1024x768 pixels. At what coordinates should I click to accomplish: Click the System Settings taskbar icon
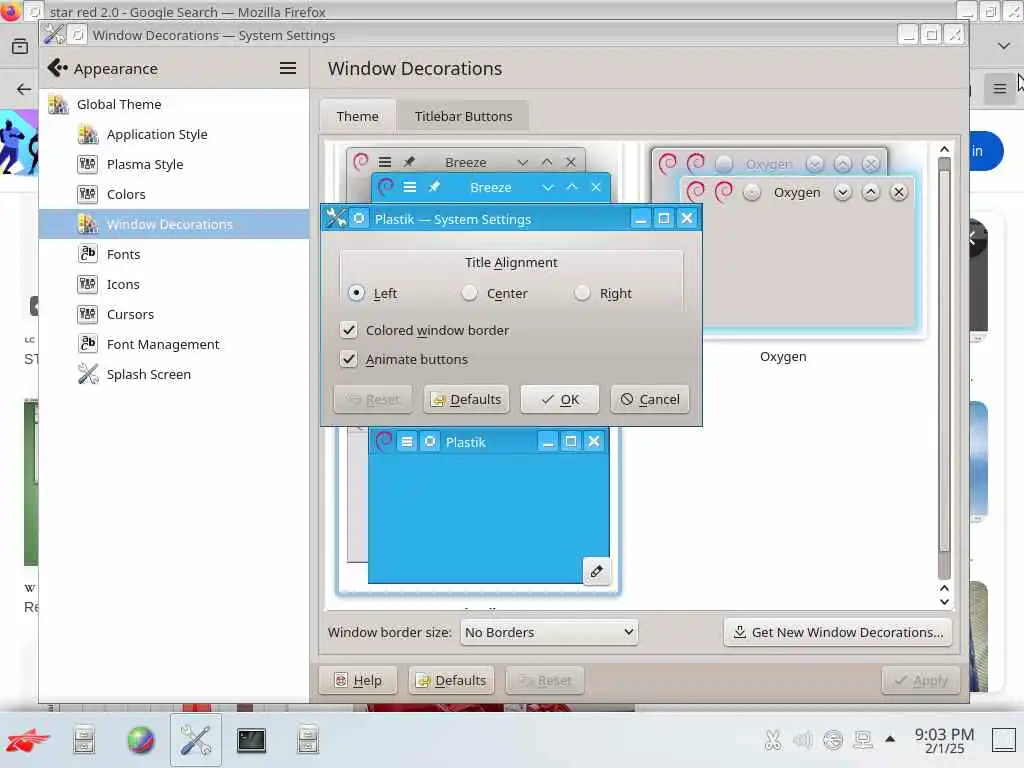(196, 740)
